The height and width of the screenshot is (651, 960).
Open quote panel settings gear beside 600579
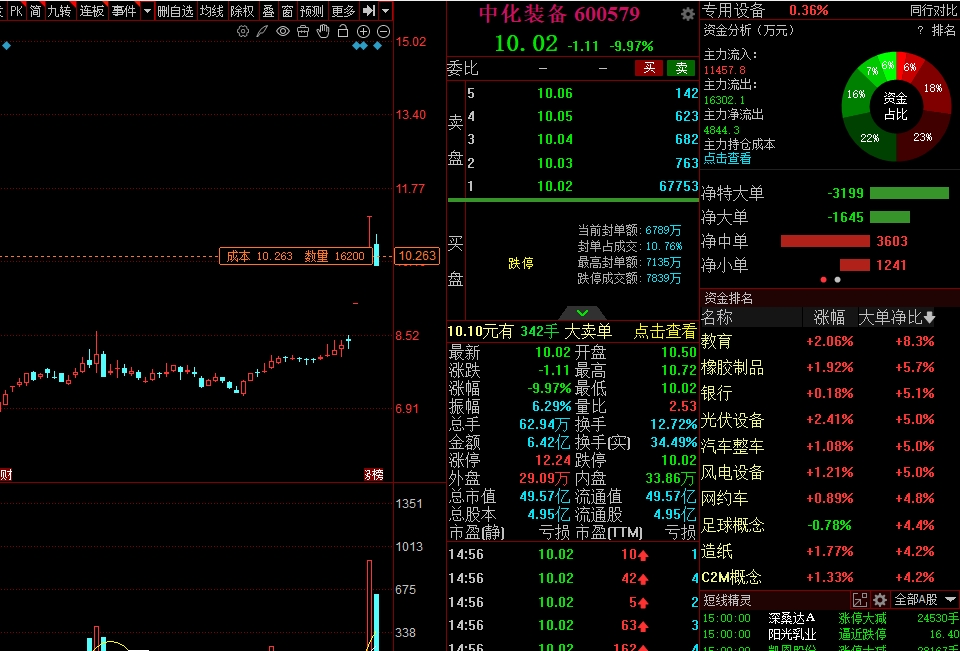[688, 13]
